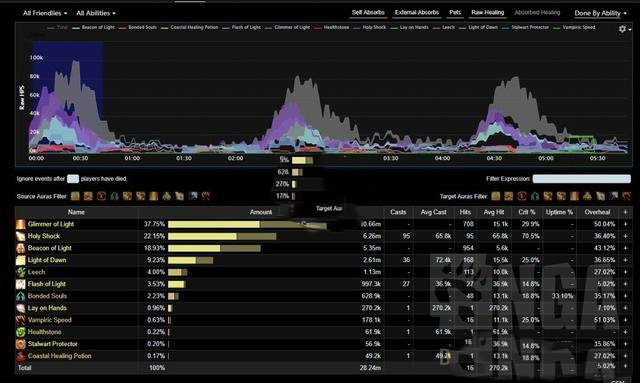Select the Pets option
The image size is (640, 383).
click(x=455, y=12)
